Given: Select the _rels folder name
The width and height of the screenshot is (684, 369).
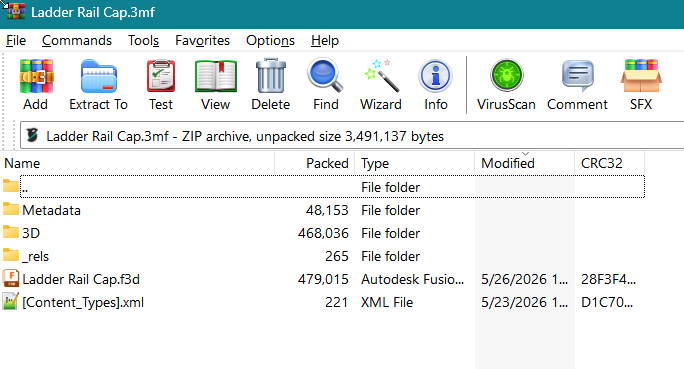Looking at the screenshot, I should 35,256.
